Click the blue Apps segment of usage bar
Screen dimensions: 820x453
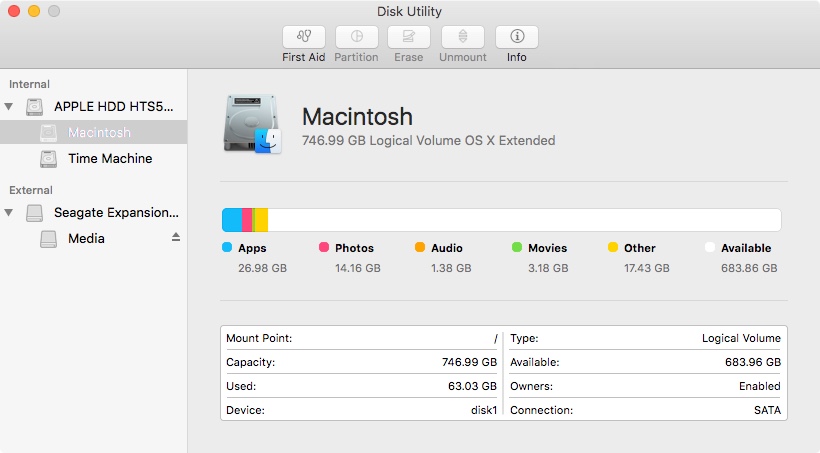(x=232, y=220)
